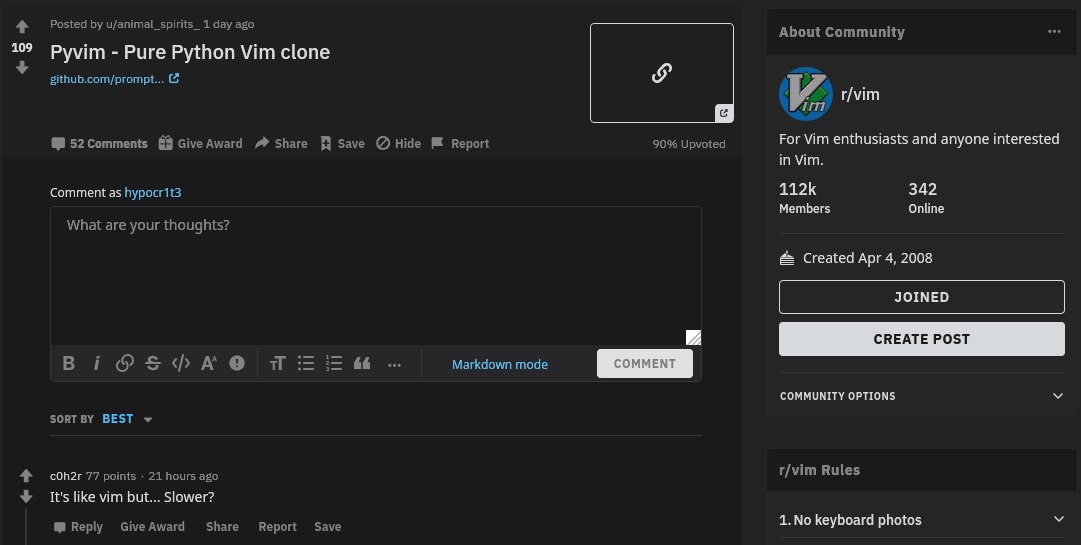Share the Pyvim post

tap(281, 143)
